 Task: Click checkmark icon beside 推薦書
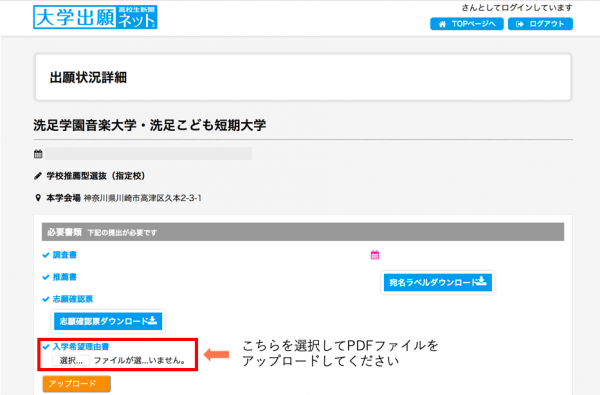tap(46, 277)
